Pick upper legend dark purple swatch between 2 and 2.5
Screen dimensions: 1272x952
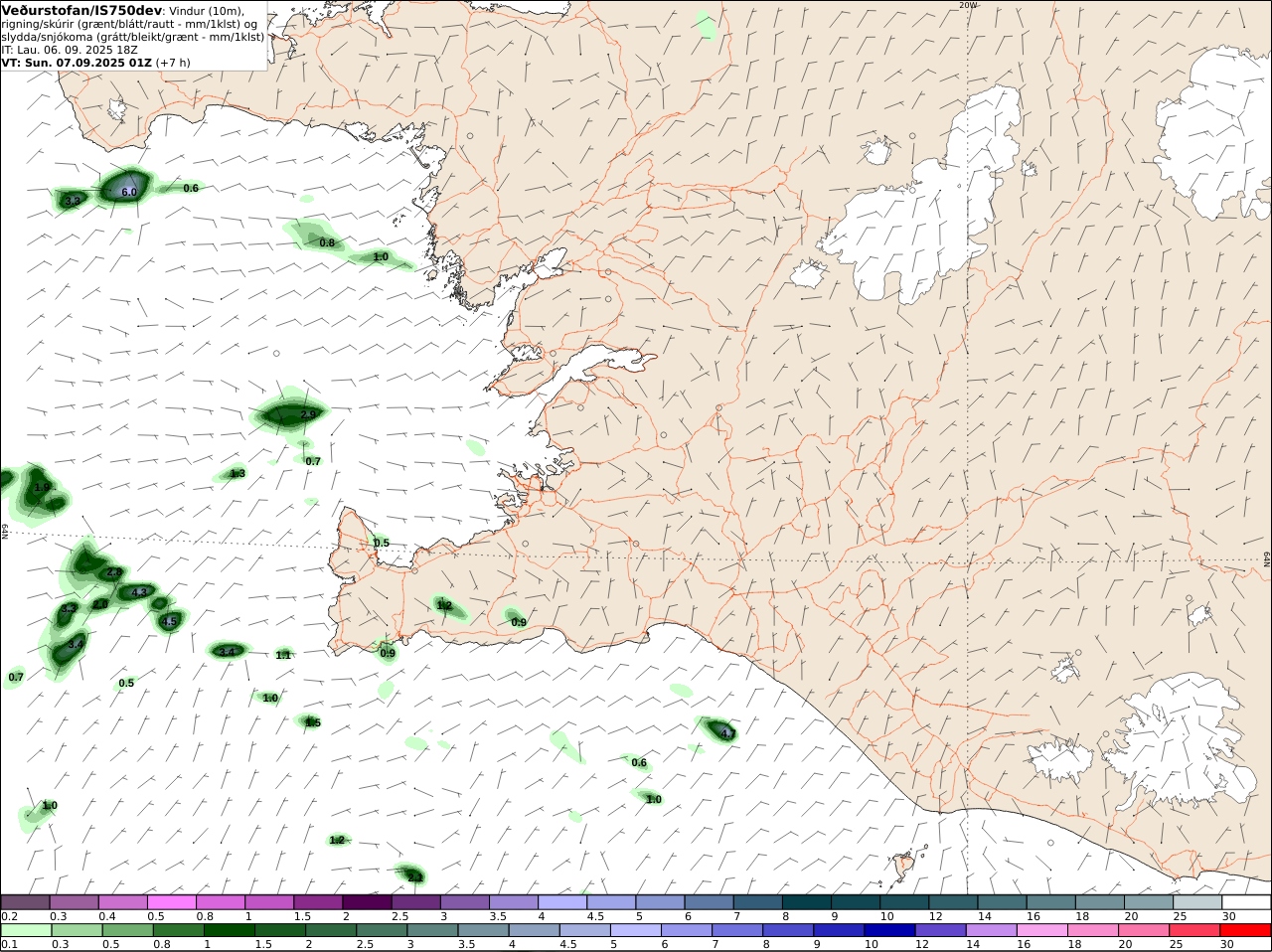pyautogui.click(x=367, y=901)
